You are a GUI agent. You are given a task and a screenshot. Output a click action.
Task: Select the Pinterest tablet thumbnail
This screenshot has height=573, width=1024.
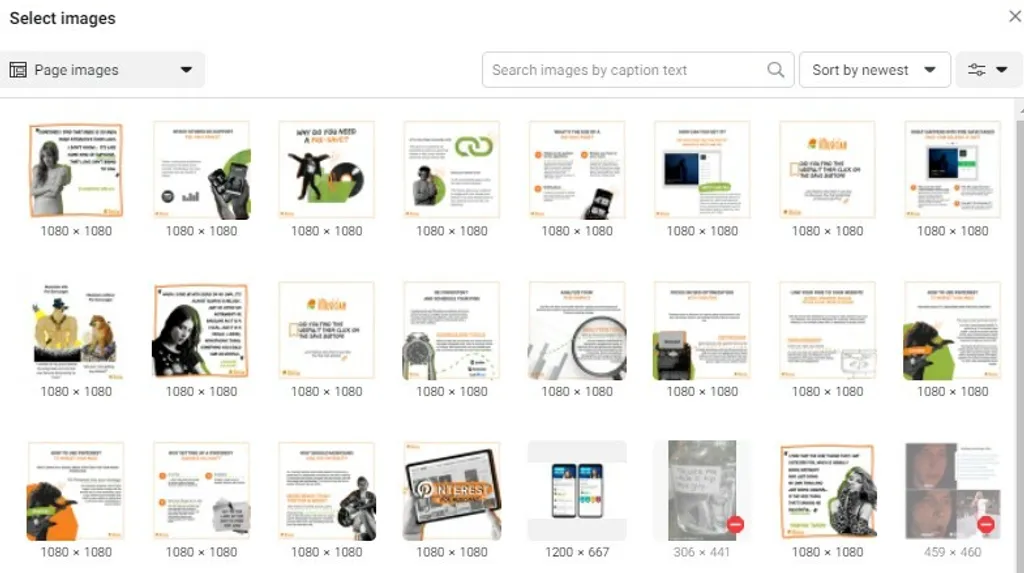click(x=452, y=491)
